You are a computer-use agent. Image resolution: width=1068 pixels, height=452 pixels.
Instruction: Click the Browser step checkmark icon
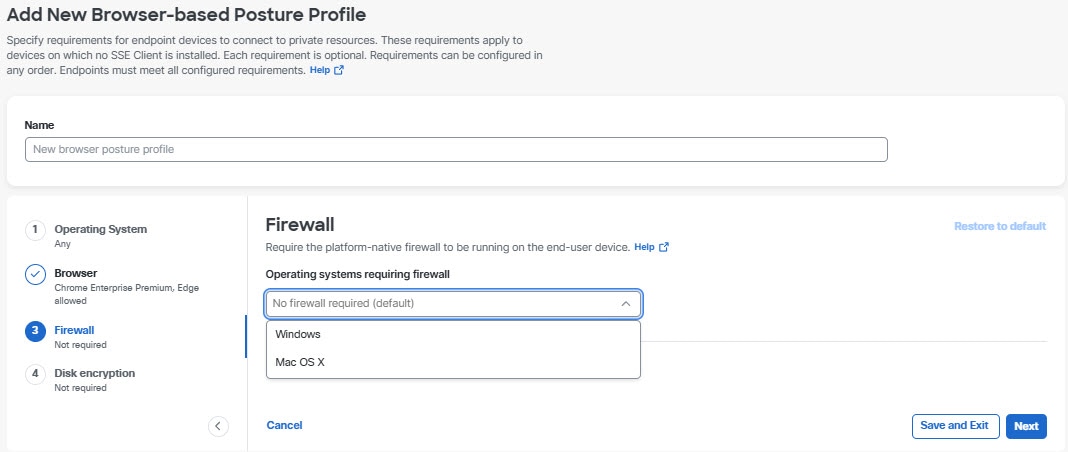click(35, 275)
